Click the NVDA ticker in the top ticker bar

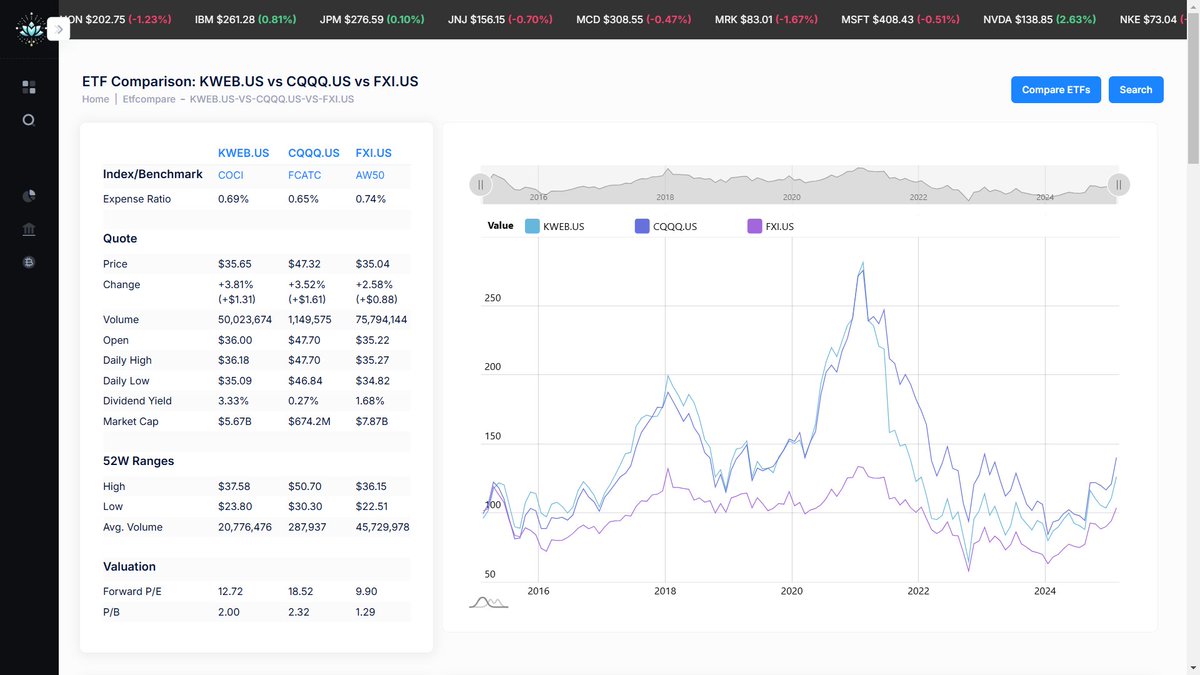pyautogui.click(x=1038, y=18)
